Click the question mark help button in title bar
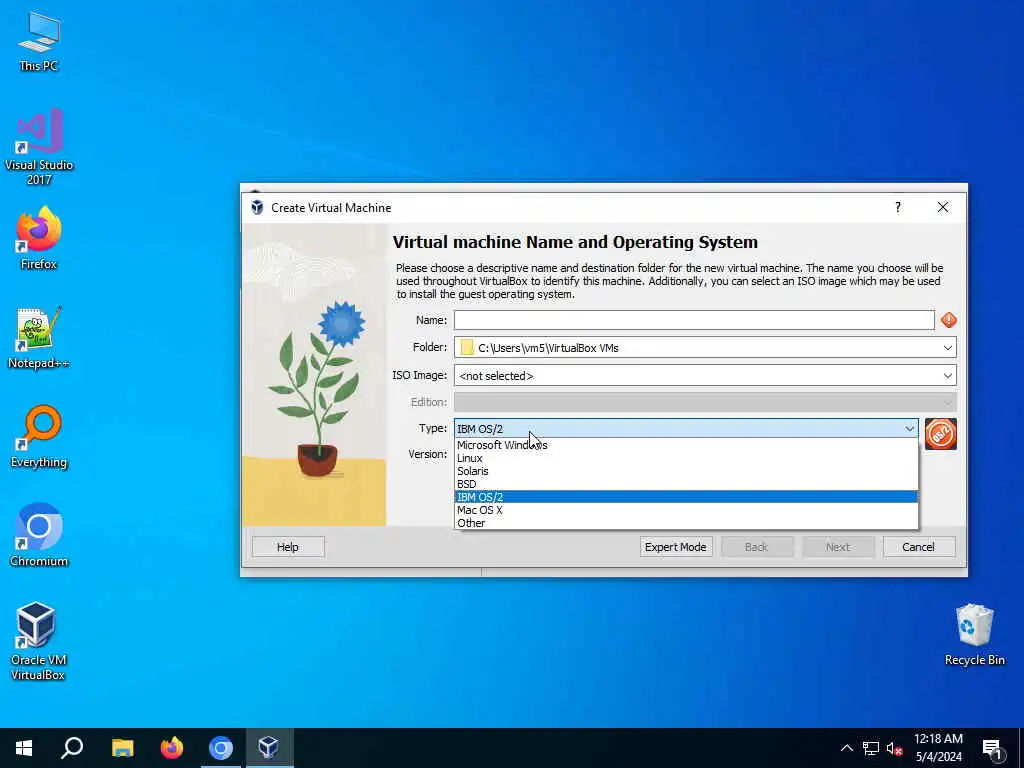1024x768 pixels. point(898,207)
